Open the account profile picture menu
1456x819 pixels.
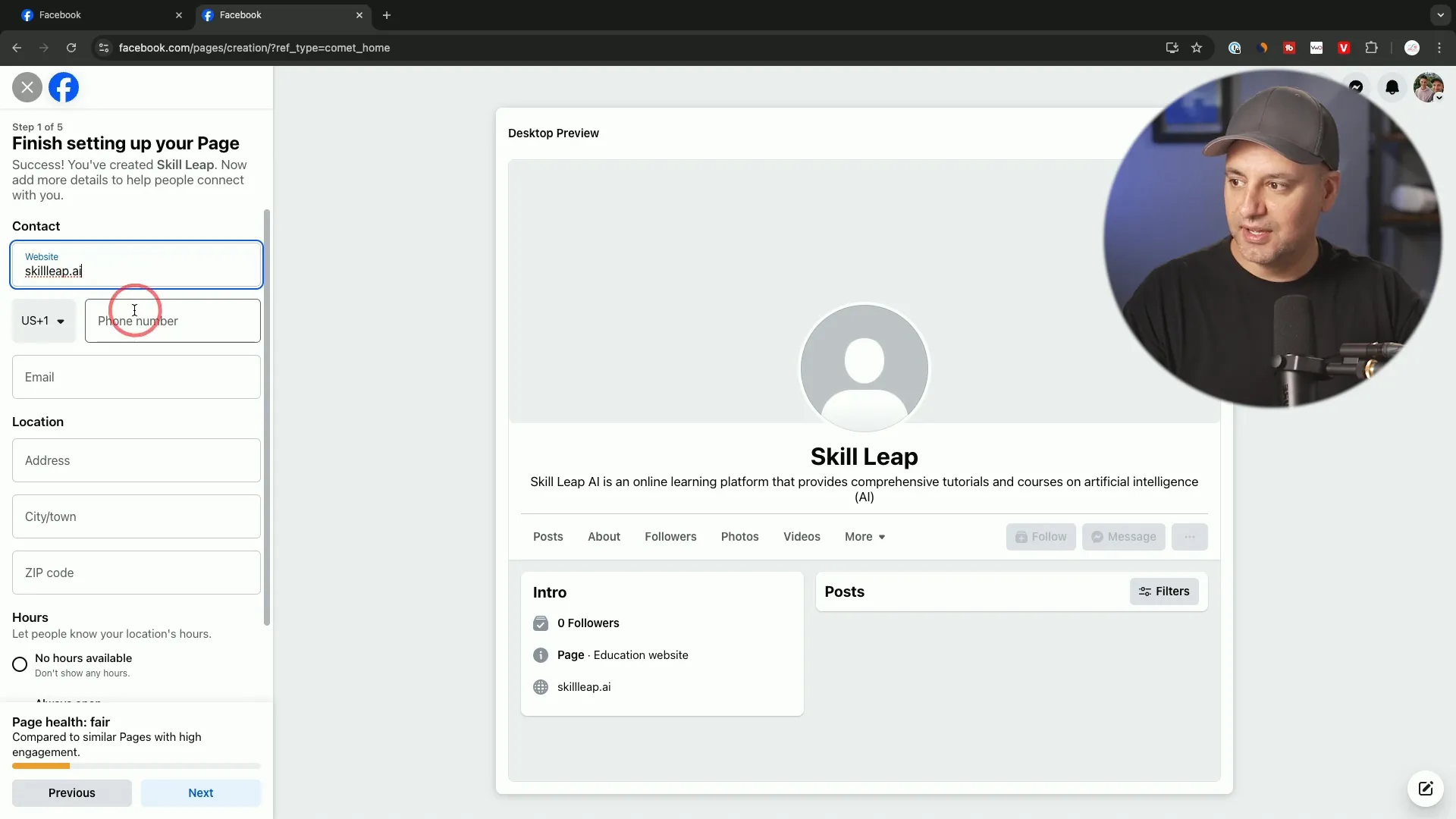point(1429,87)
